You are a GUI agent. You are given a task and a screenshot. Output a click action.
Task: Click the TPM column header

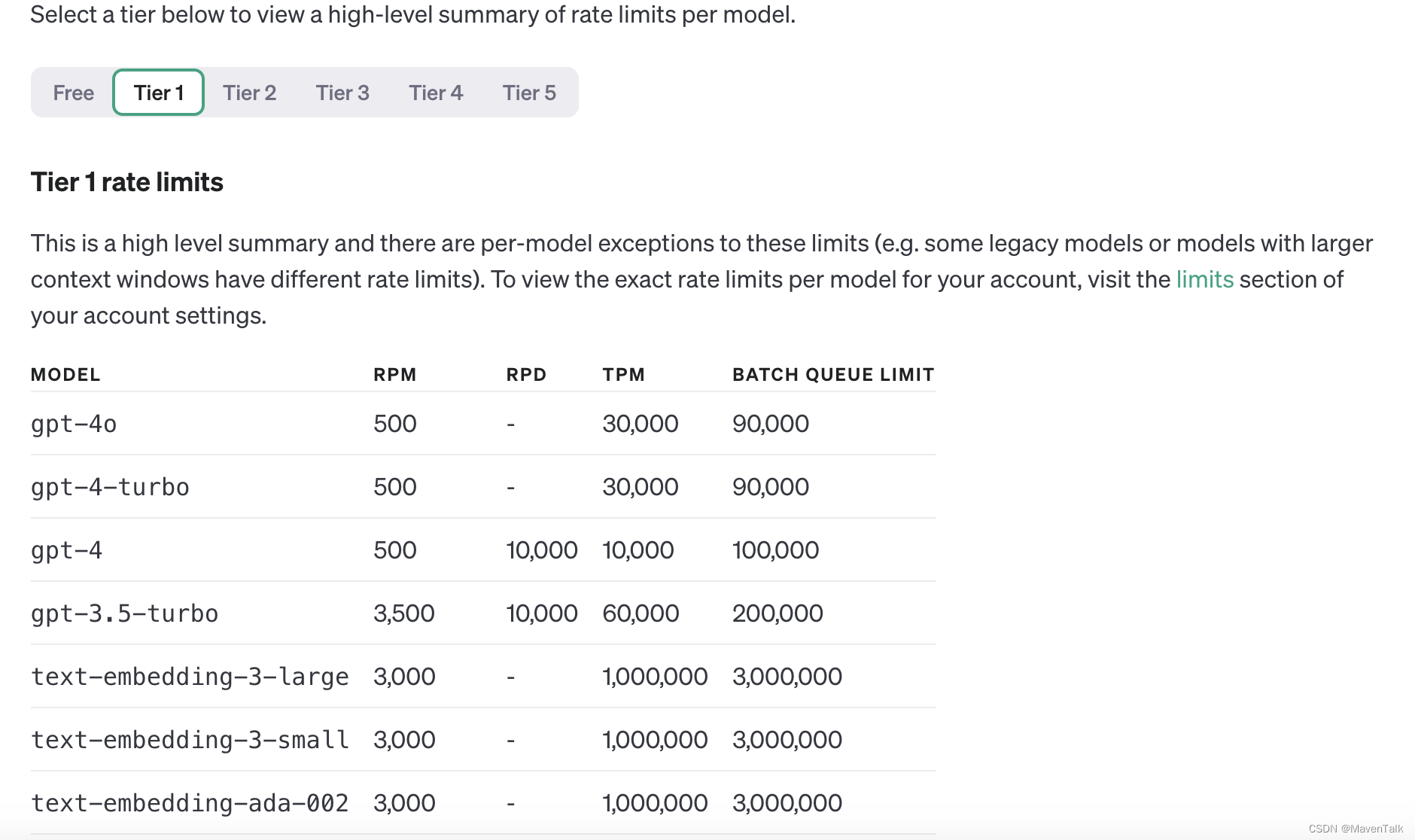(x=623, y=375)
